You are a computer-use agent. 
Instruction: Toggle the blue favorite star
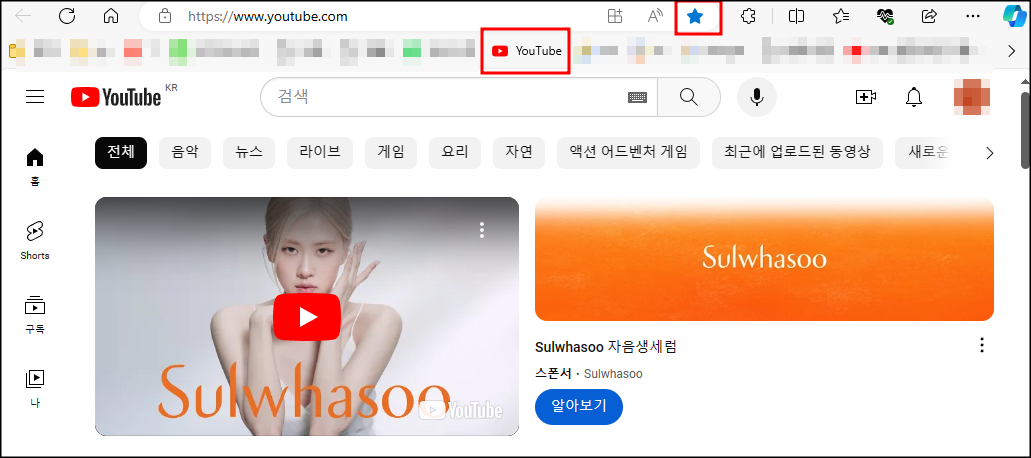[695, 17]
